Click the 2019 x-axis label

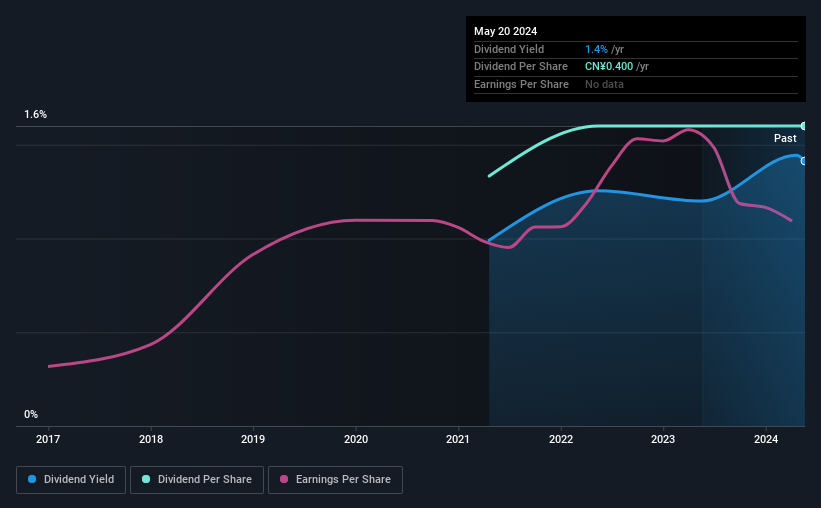coord(253,439)
